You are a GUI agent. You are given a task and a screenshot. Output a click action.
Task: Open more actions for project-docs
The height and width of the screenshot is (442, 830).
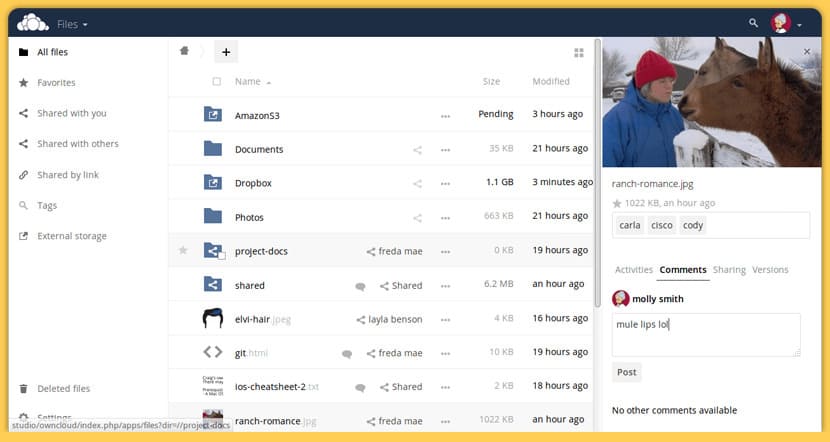[x=445, y=252]
